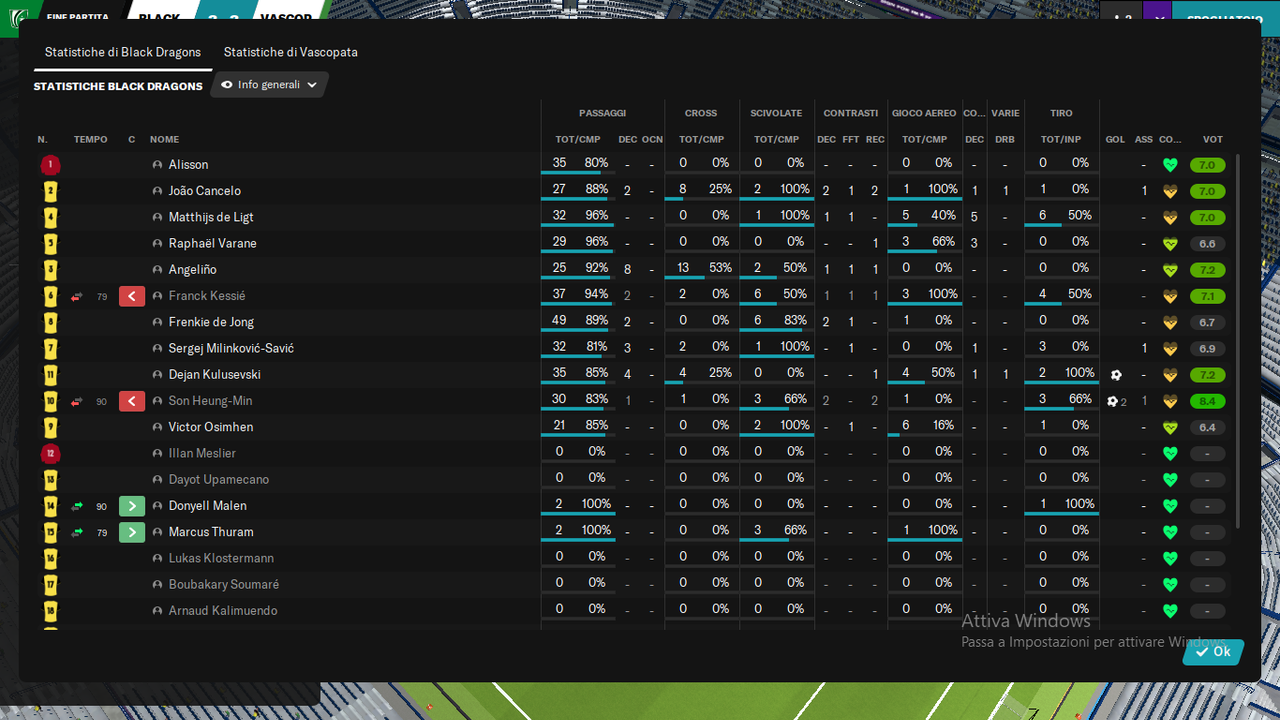
Task: Open the profile icon beside Raphaël Varane
Action: [157, 243]
